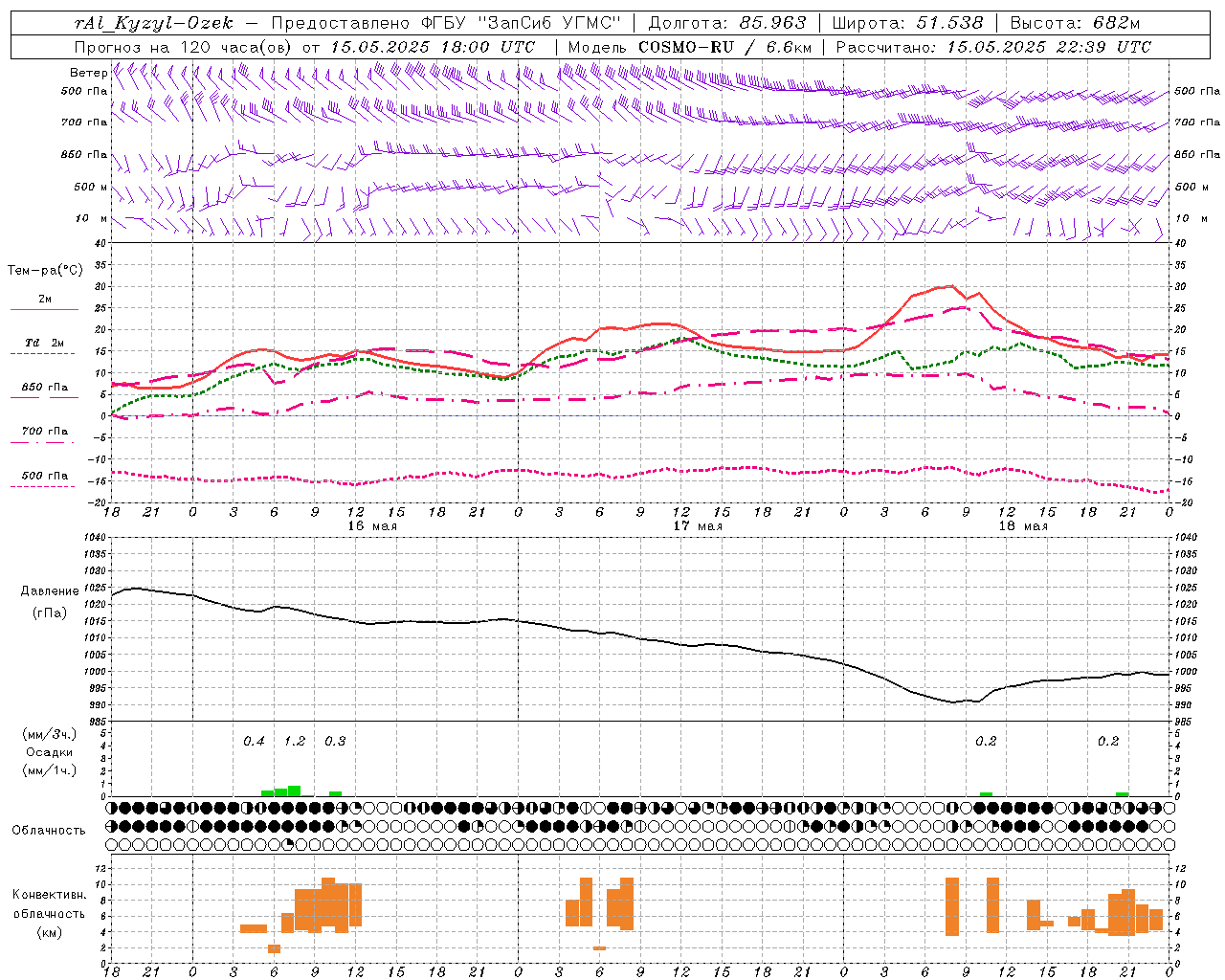The height and width of the screenshot is (980, 1225).
Task: Click the Тем-ра(°C) temperature label
Action: [45, 271]
